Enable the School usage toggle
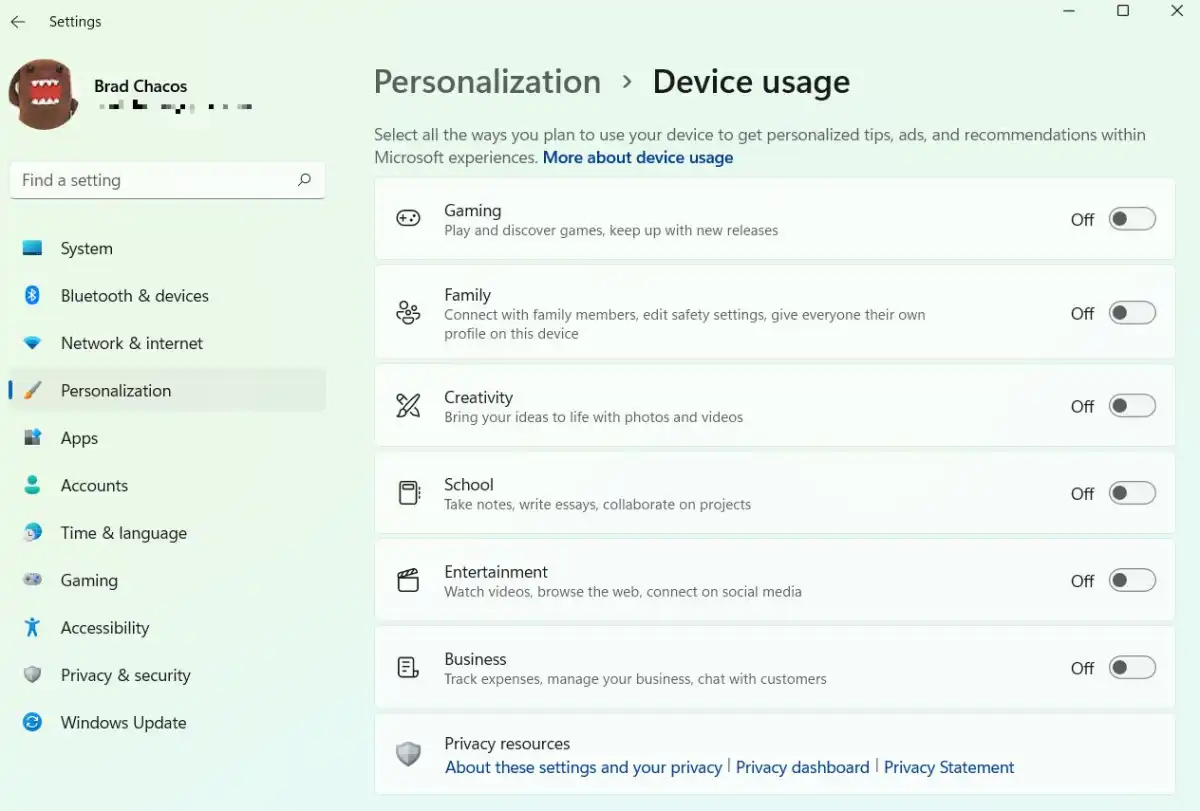 point(1132,493)
